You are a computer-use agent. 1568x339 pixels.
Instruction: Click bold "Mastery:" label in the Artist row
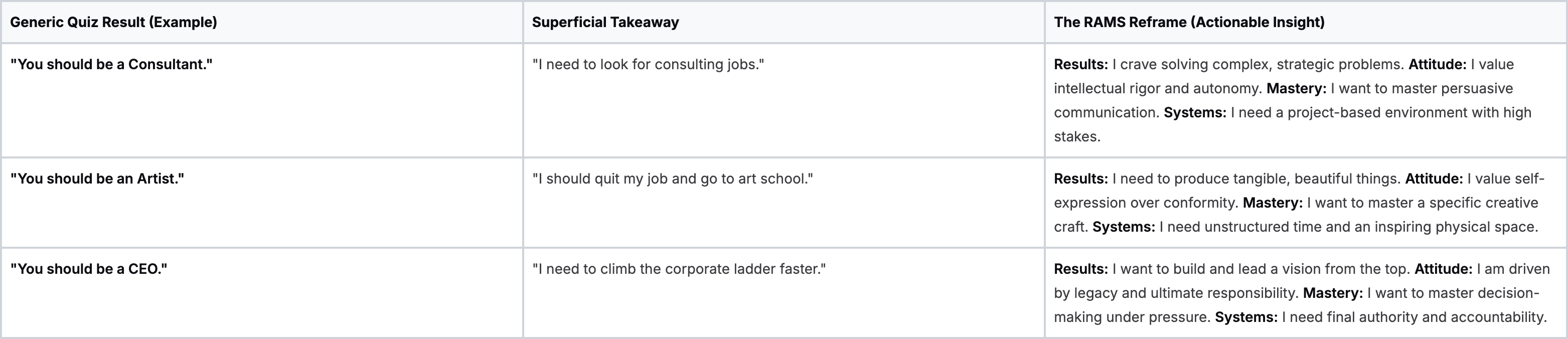click(1272, 203)
